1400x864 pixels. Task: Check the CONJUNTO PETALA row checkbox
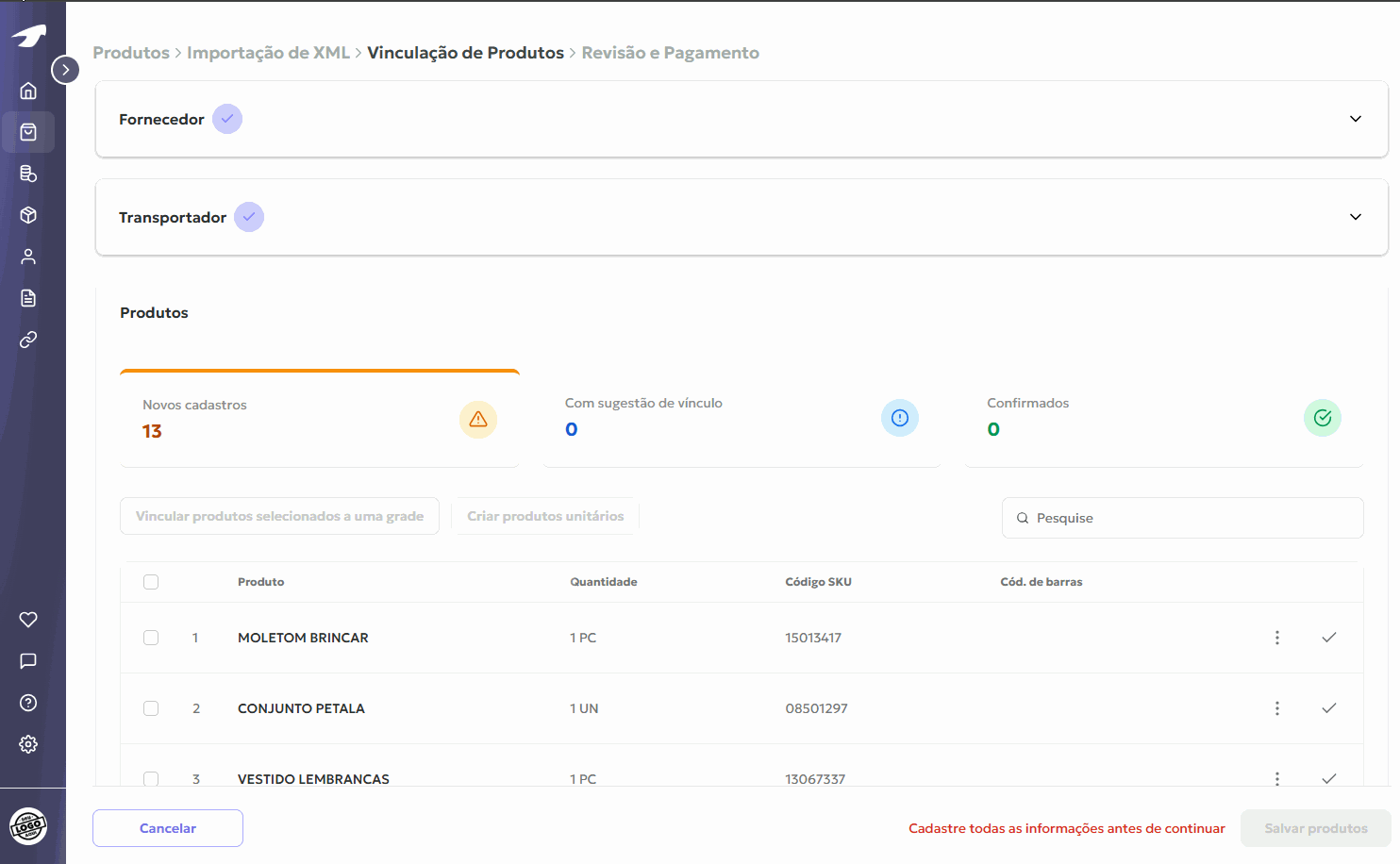point(151,708)
